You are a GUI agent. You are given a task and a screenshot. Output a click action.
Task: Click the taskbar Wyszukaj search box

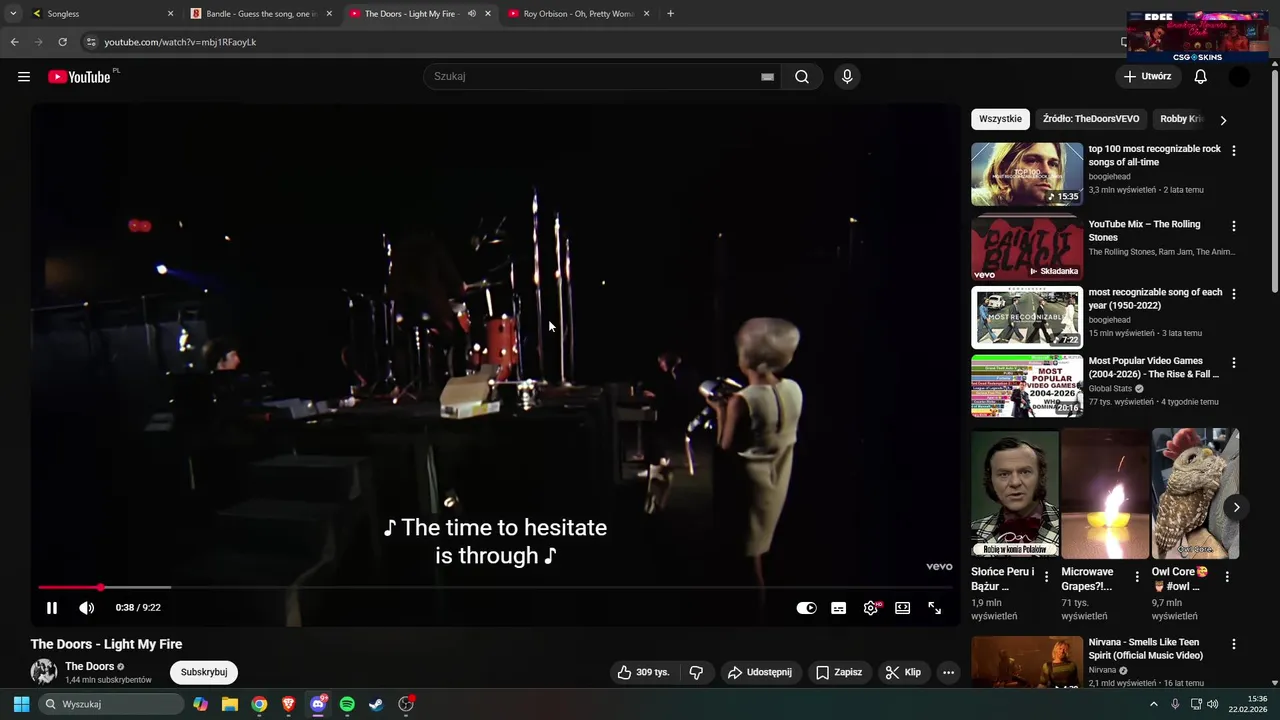tap(112, 704)
